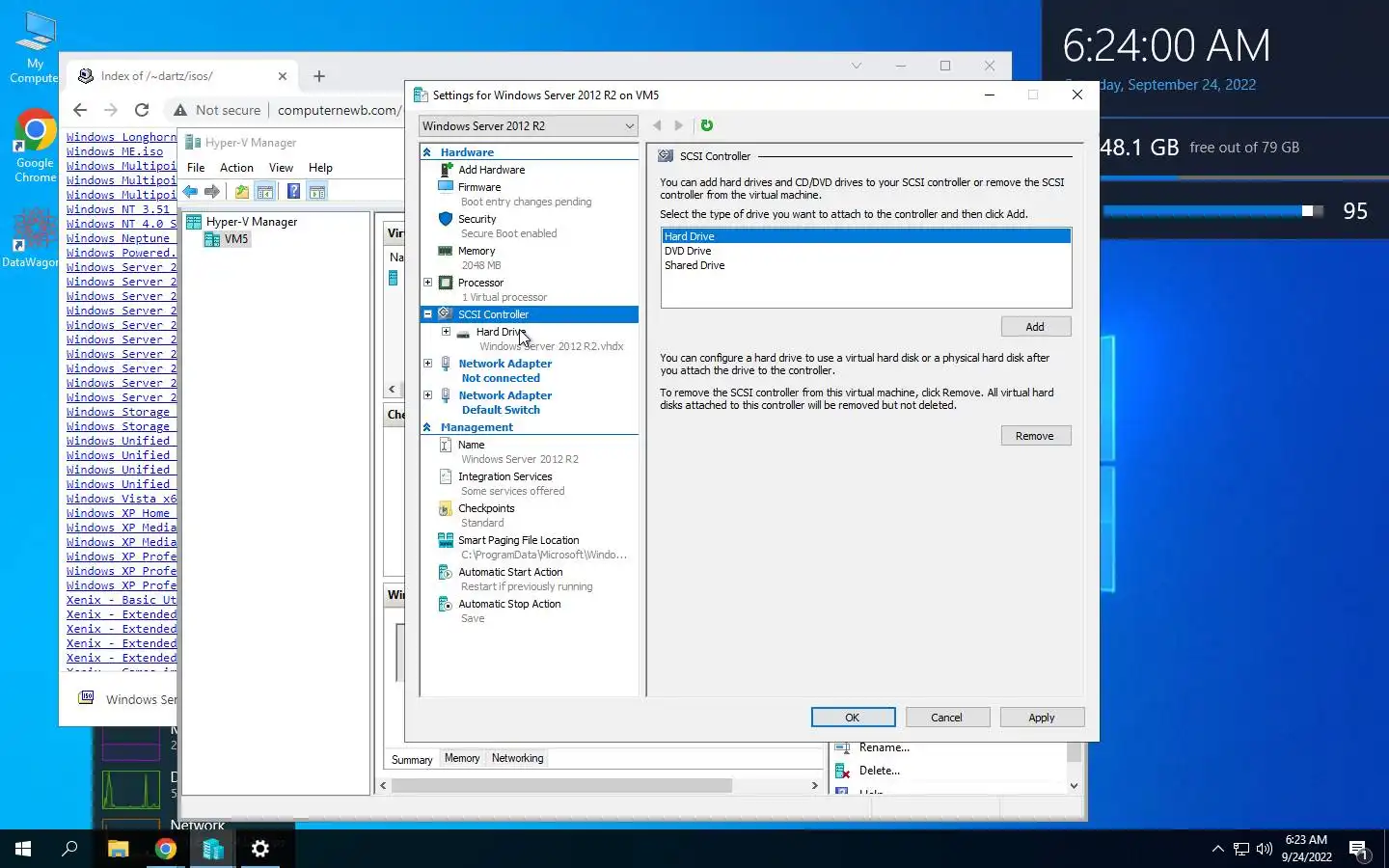
Task: Open Checkpoints settings
Action: point(486,508)
